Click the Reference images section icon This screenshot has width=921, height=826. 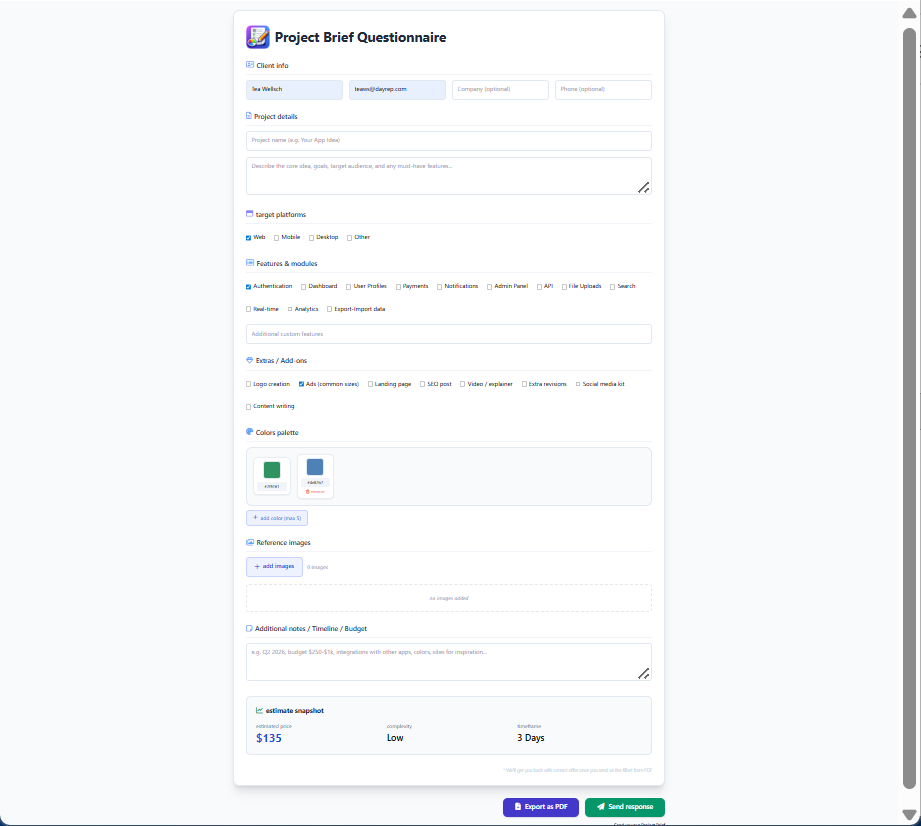[x=249, y=542]
